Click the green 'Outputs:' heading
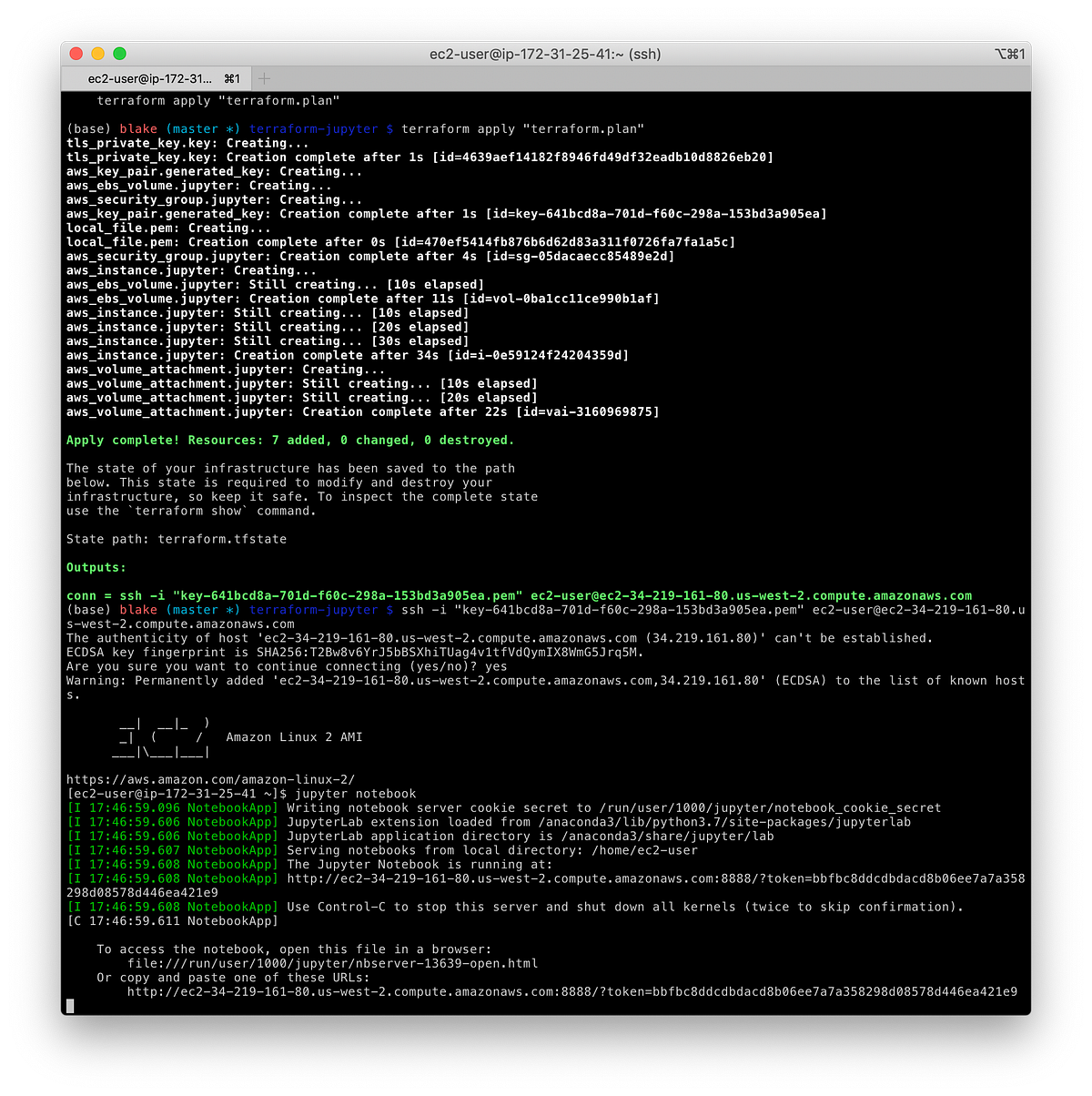This screenshot has width=1092, height=1096. 96,567
